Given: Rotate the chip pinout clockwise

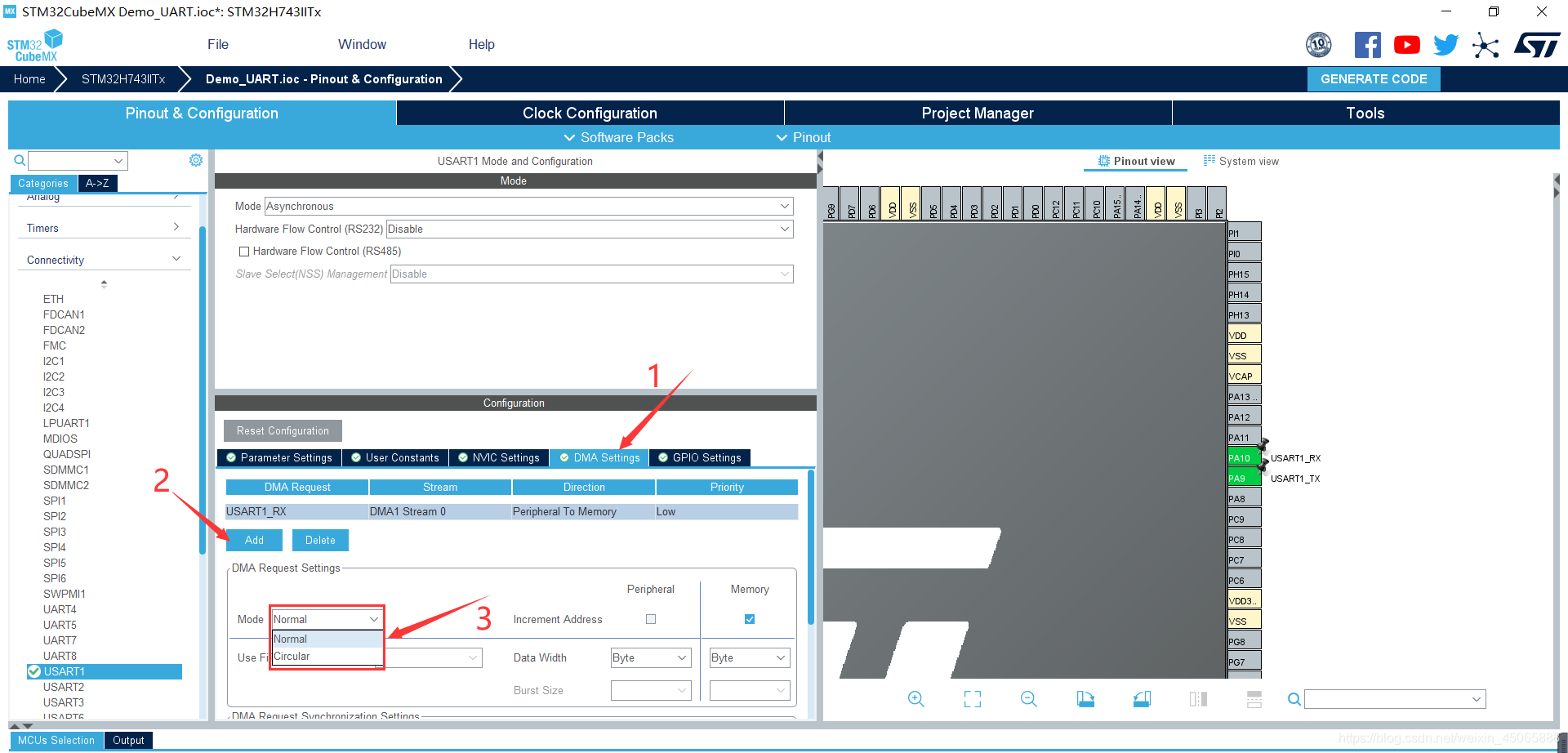Looking at the screenshot, I should [x=1085, y=699].
